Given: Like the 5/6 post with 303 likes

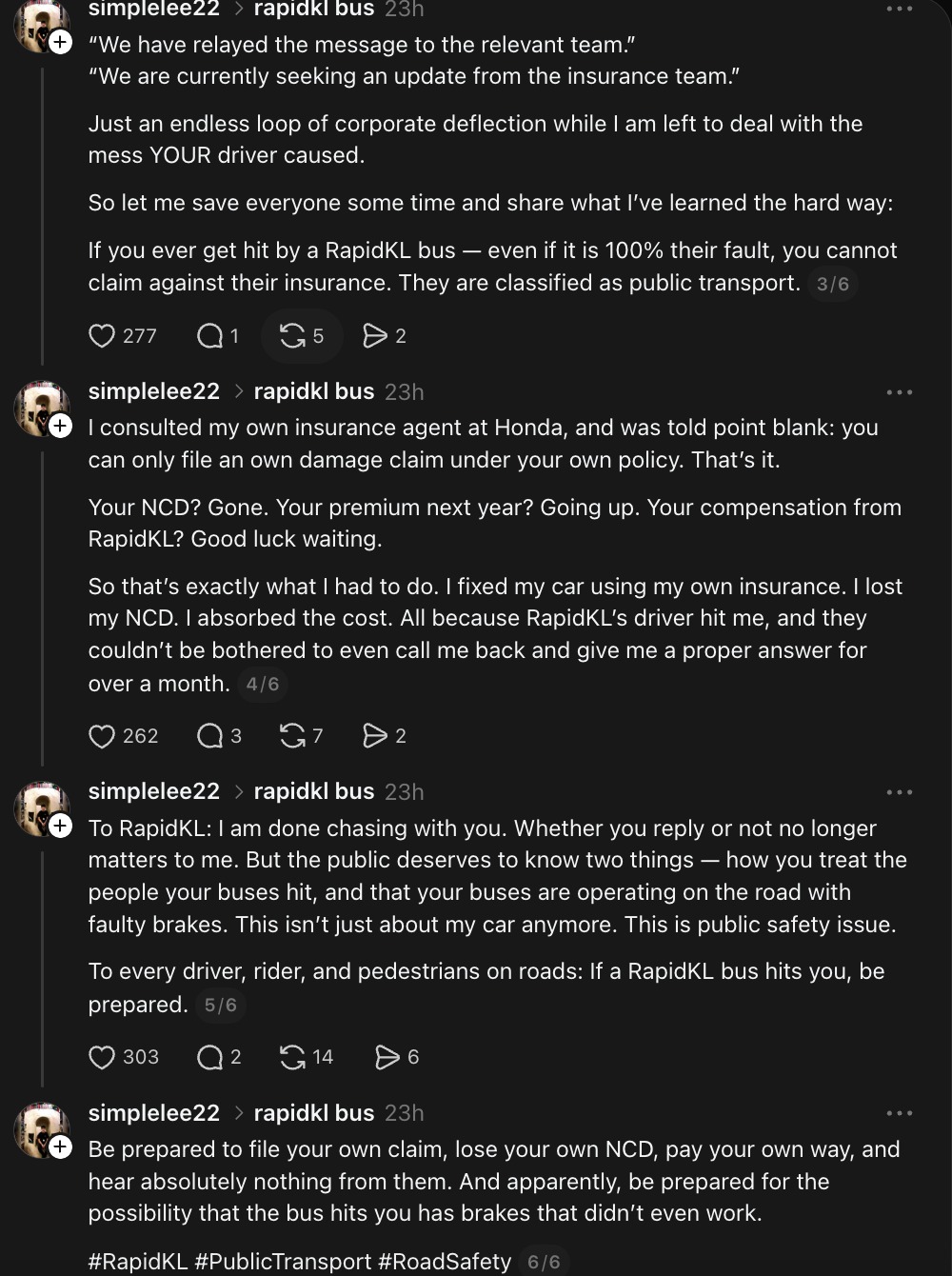Looking at the screenshot, I should [x=102, y=1057].
